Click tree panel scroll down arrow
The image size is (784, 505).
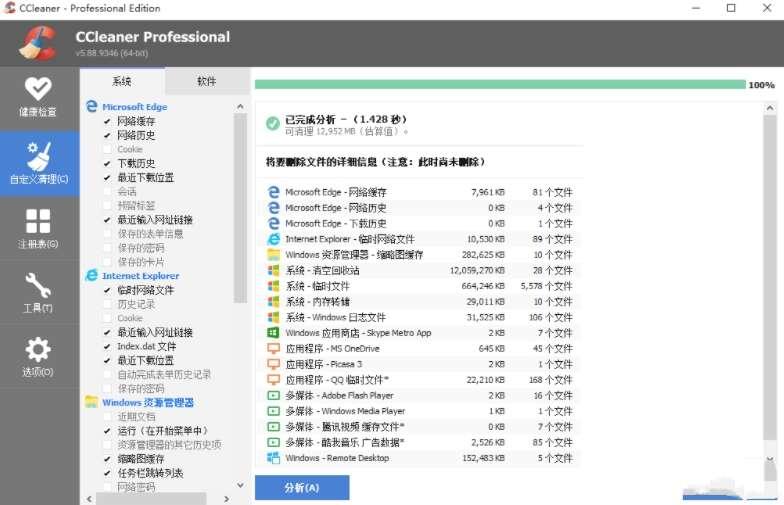click(240, 485)
